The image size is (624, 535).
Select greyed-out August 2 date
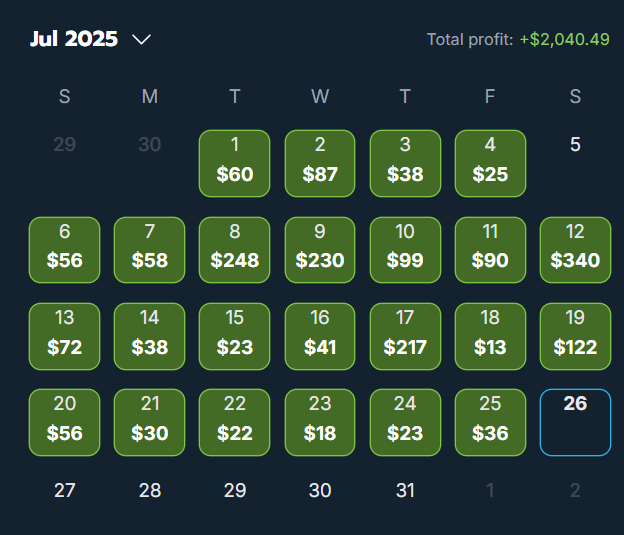point(575,490)
